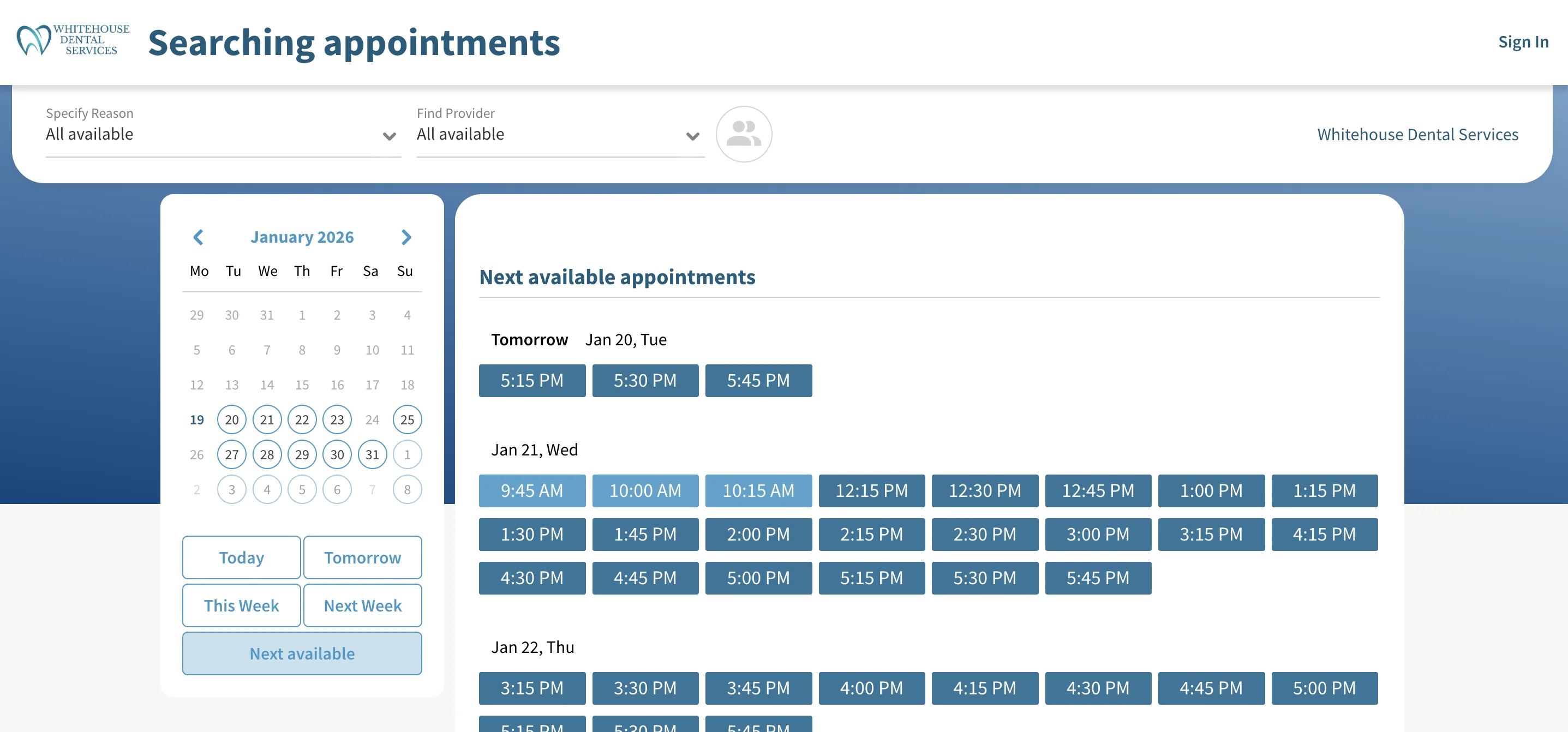Screen dimensions: 1568x732
Task: Open the Whitehouse Dental Services location link
Action: 1417,135
